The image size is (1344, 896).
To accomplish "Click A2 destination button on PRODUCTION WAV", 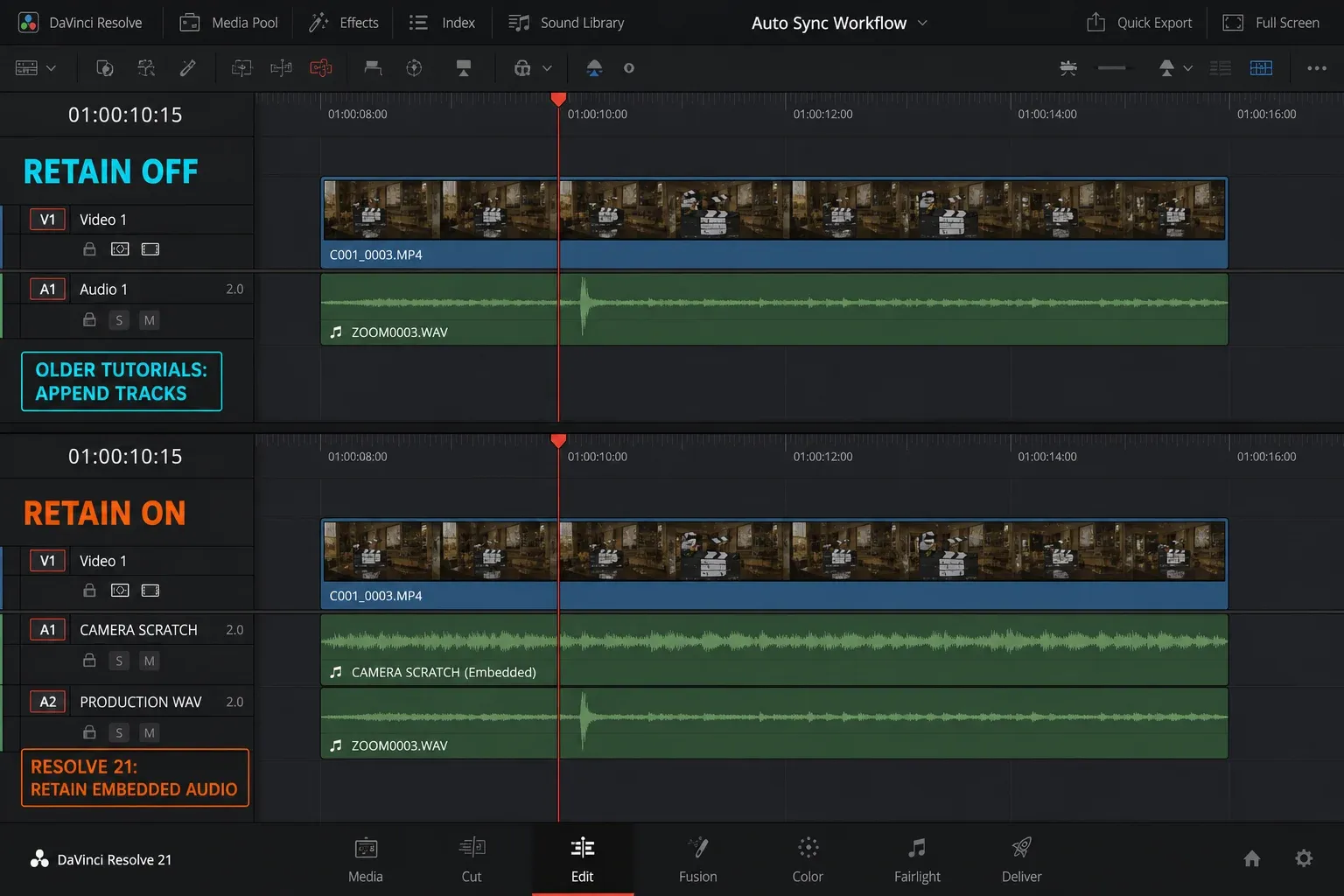I will click(48, 702).
